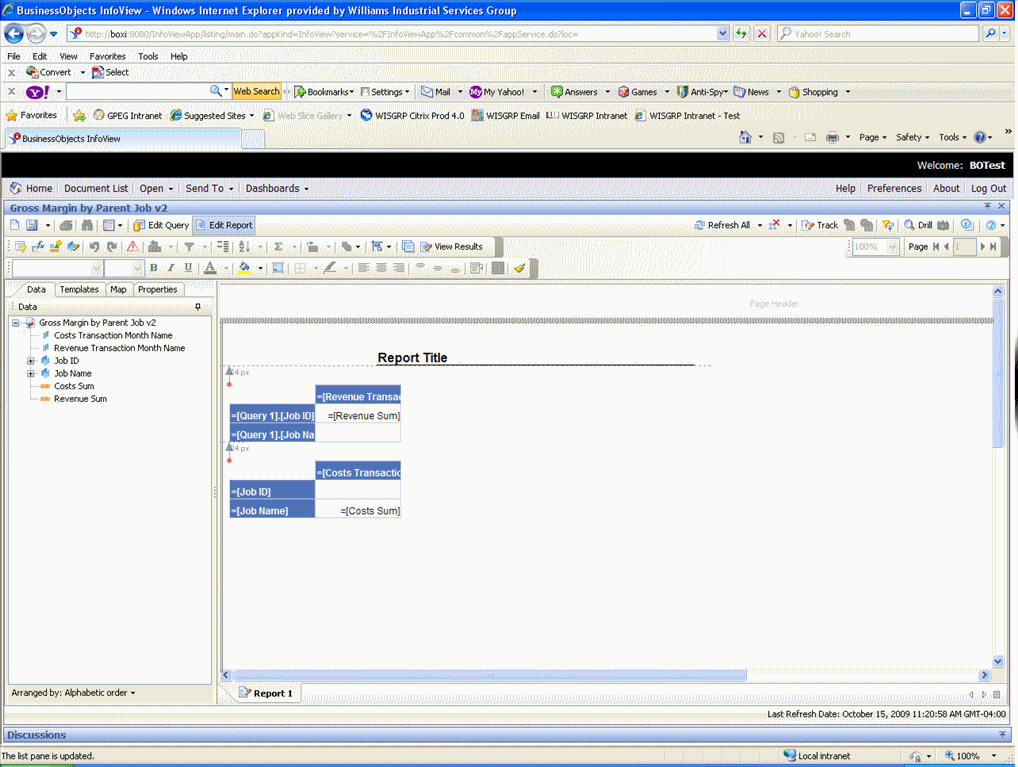
Task: Open the background fill color dropdown arrow
Action: [260, 268]
